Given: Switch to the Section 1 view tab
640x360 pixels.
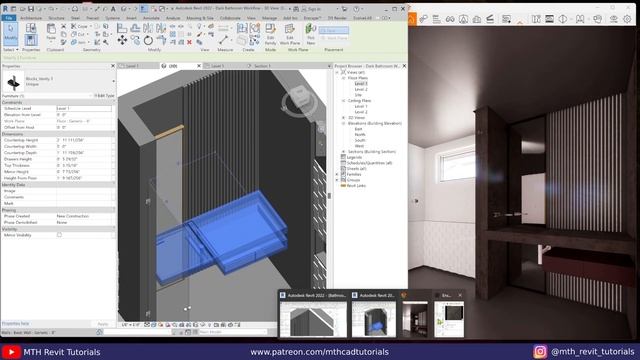Looking at the screenshot, I should click(x=262, y=66).
